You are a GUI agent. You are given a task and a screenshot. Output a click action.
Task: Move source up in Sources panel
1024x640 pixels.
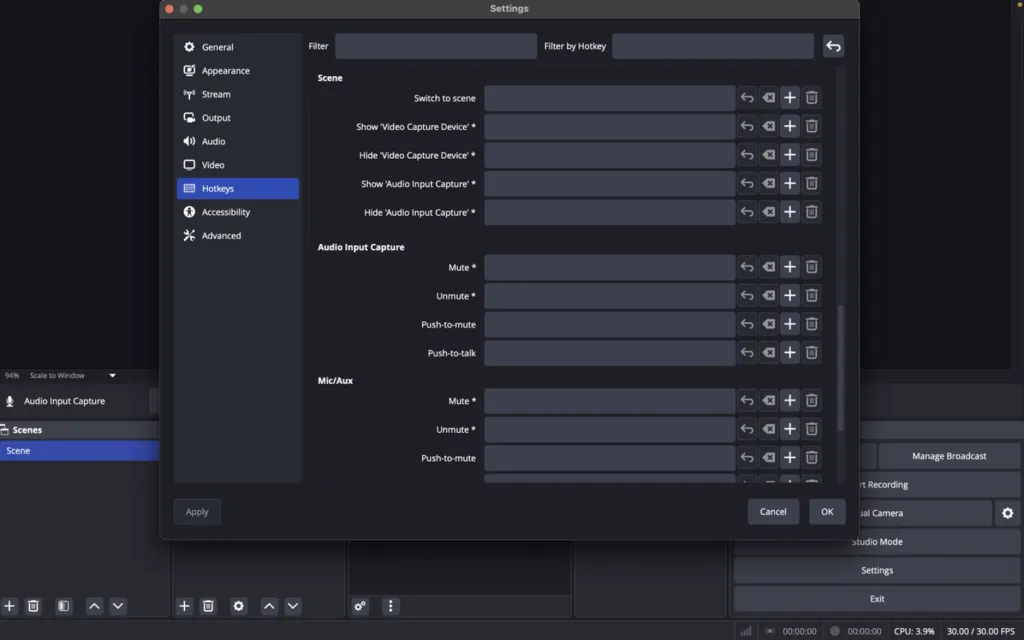[x=269, y=606]
